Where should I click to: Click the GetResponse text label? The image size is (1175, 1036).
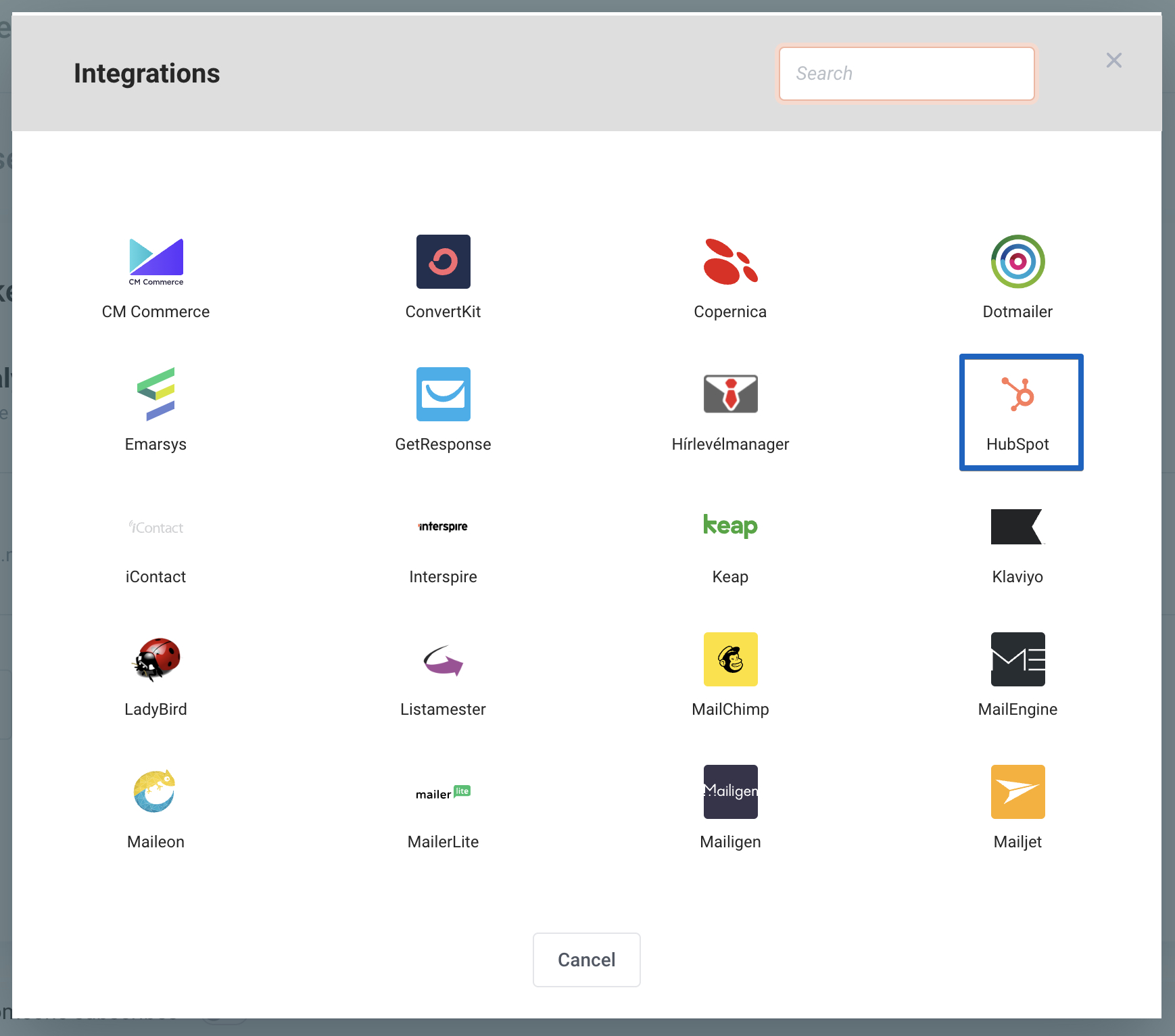[443, 444]
